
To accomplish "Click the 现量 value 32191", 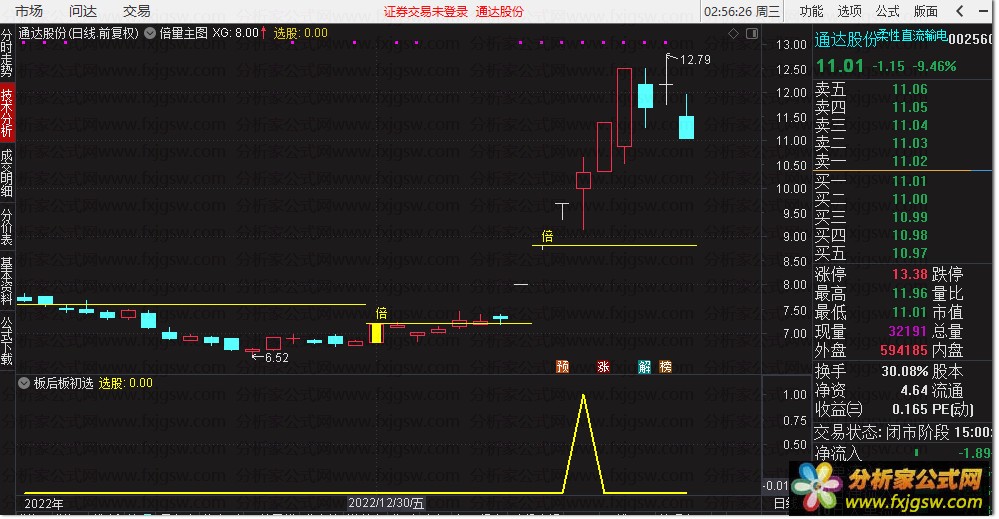I will [x=907, y=331].
